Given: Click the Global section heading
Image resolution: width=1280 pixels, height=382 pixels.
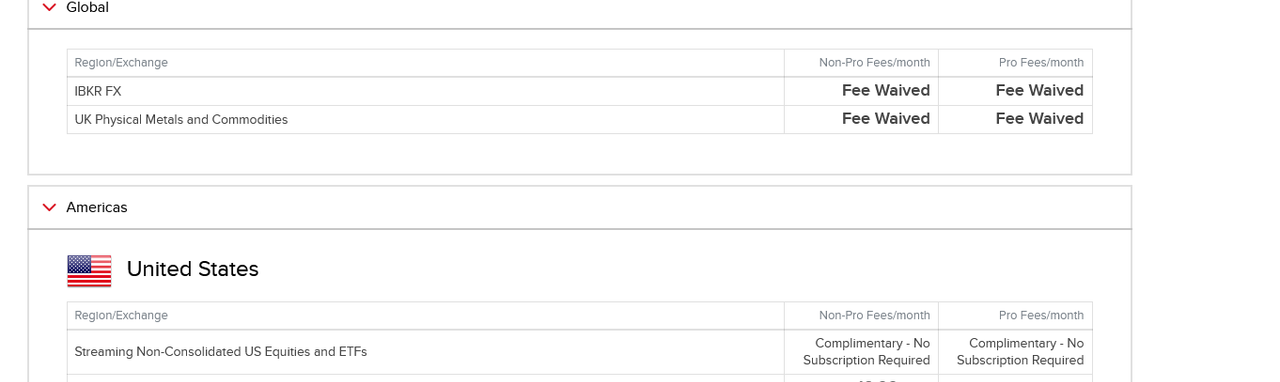Looking at the screenshot, I should point(87,7).
